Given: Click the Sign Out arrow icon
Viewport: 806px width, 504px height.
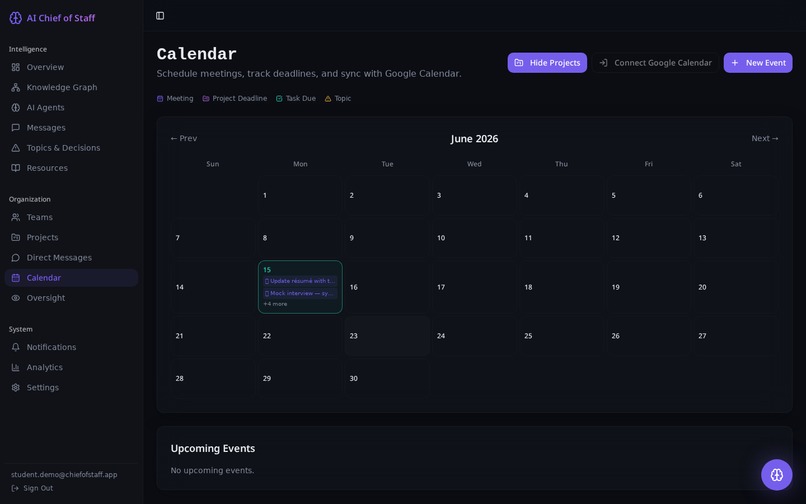Looking at the screenshot, I should (15, 488).
